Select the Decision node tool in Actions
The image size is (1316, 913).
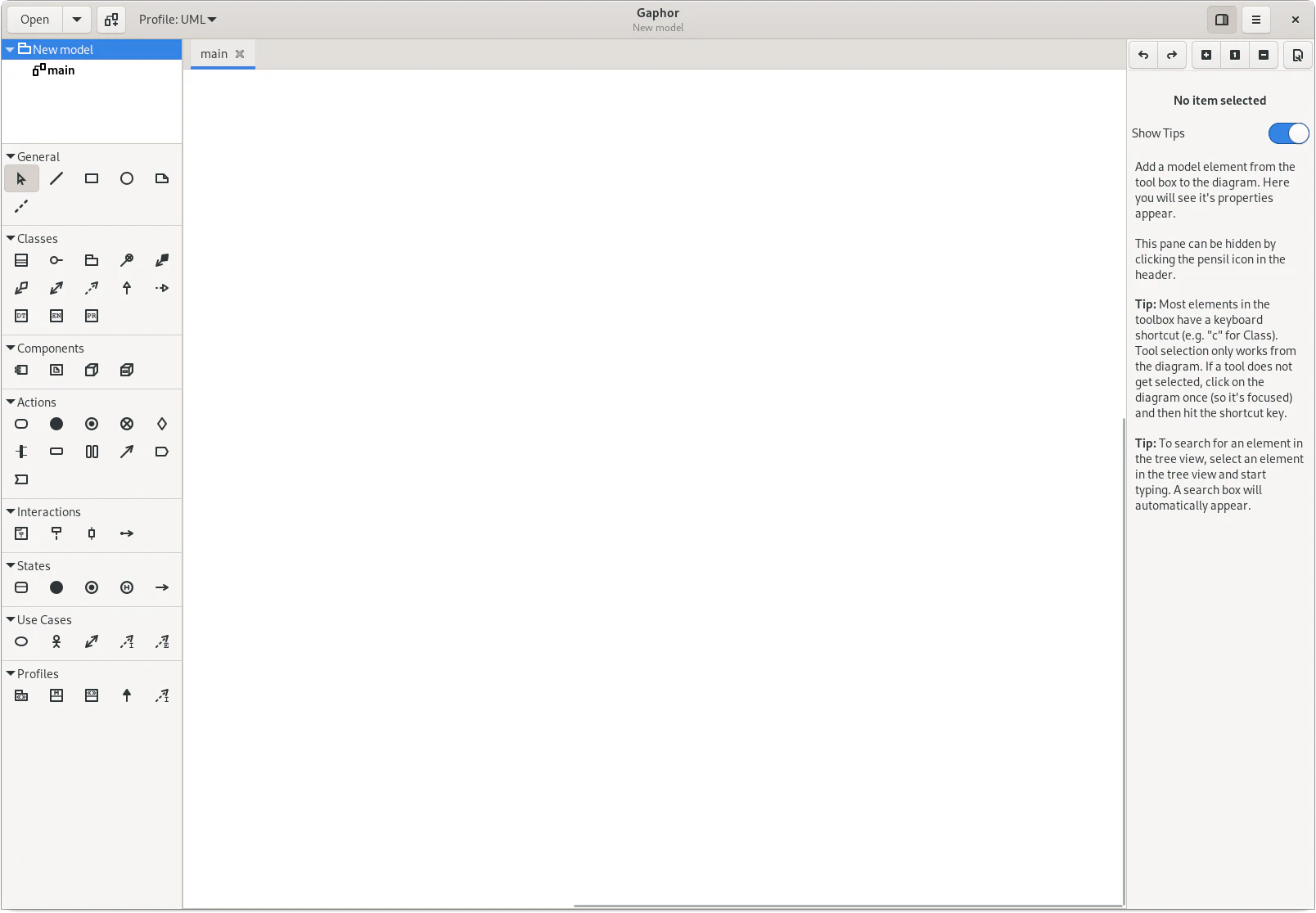pos(162,424)
